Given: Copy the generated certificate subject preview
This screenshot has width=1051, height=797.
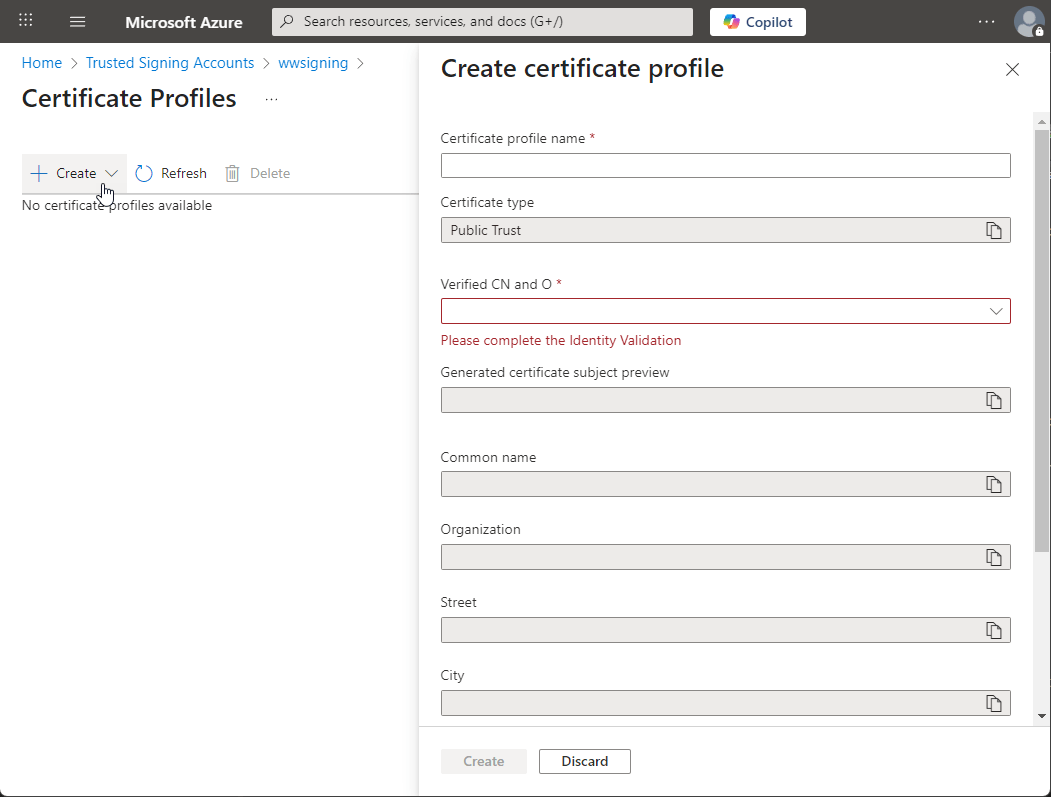Looking at the screenshot, I should (994, 400).
